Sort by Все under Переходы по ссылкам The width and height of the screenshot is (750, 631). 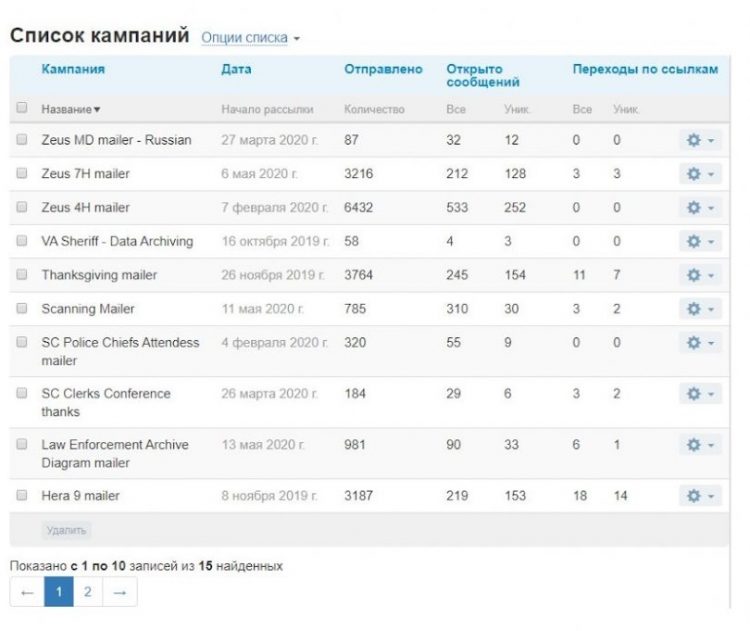pyautogui.click(x=582, y=110)
